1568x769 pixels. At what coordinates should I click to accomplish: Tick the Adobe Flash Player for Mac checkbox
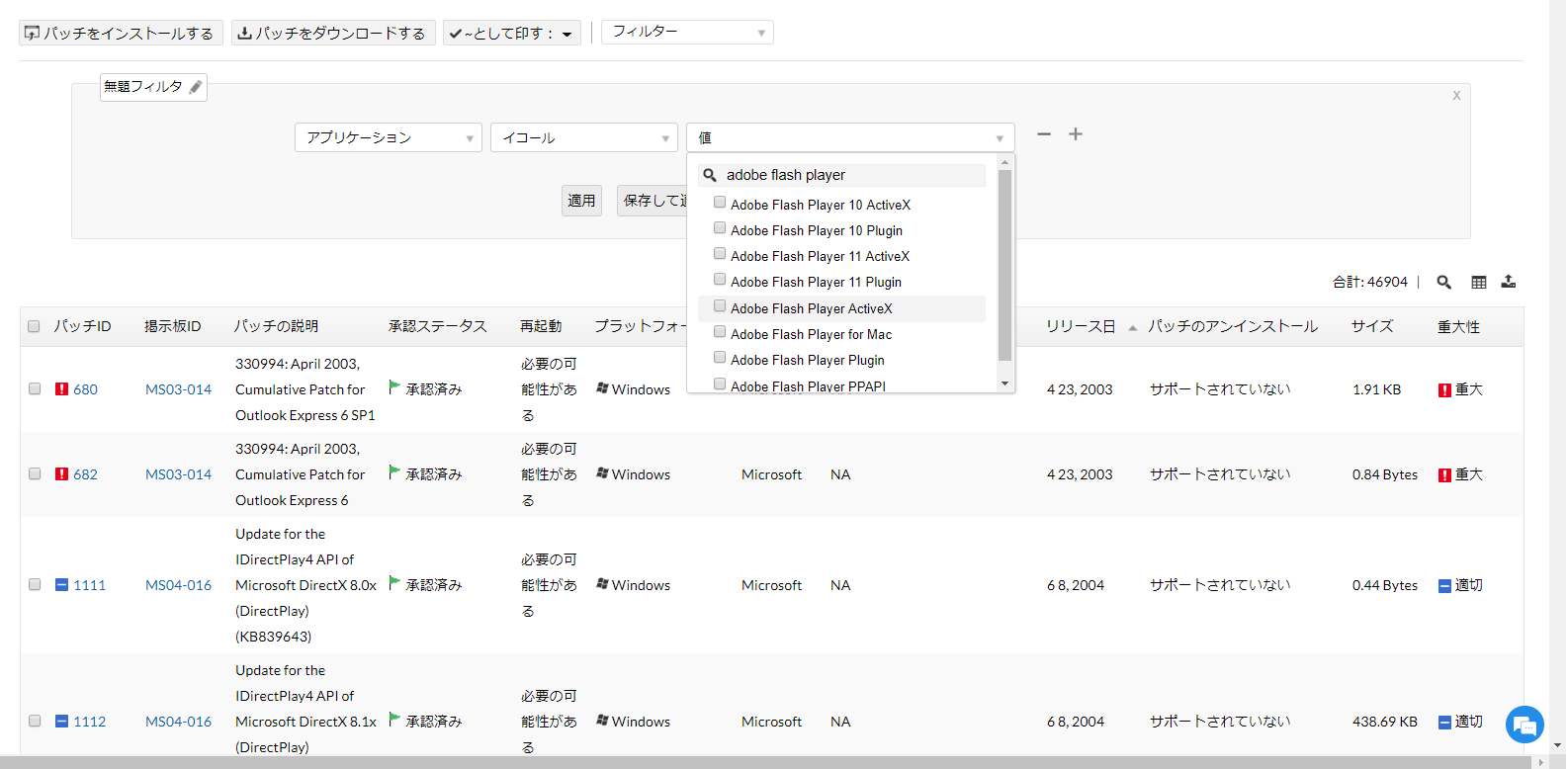(x=720, y=332)
